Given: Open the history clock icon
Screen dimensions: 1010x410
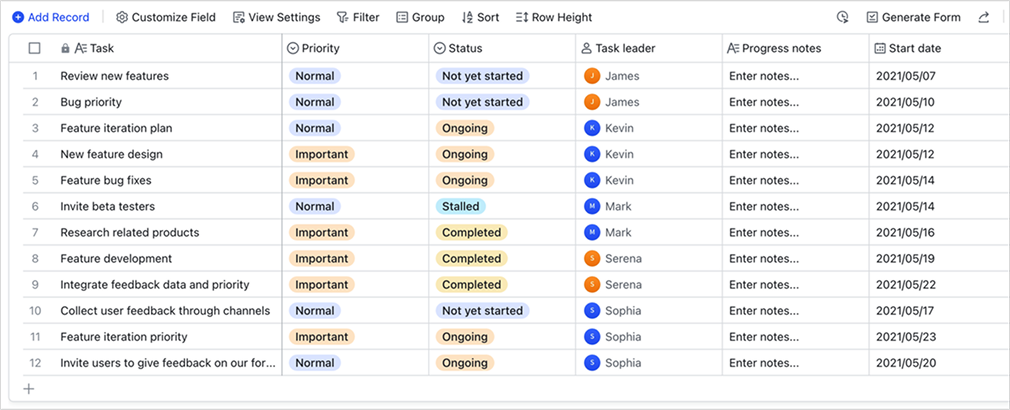Looking at the screenshot, I should click(x=842, y=17).
